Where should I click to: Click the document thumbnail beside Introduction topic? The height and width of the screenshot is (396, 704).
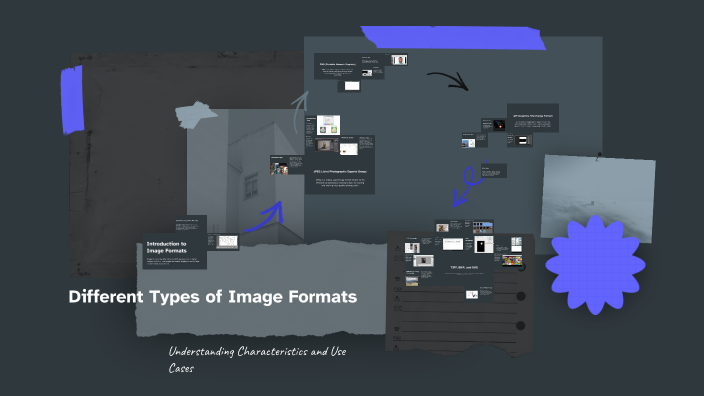point(227,242)
